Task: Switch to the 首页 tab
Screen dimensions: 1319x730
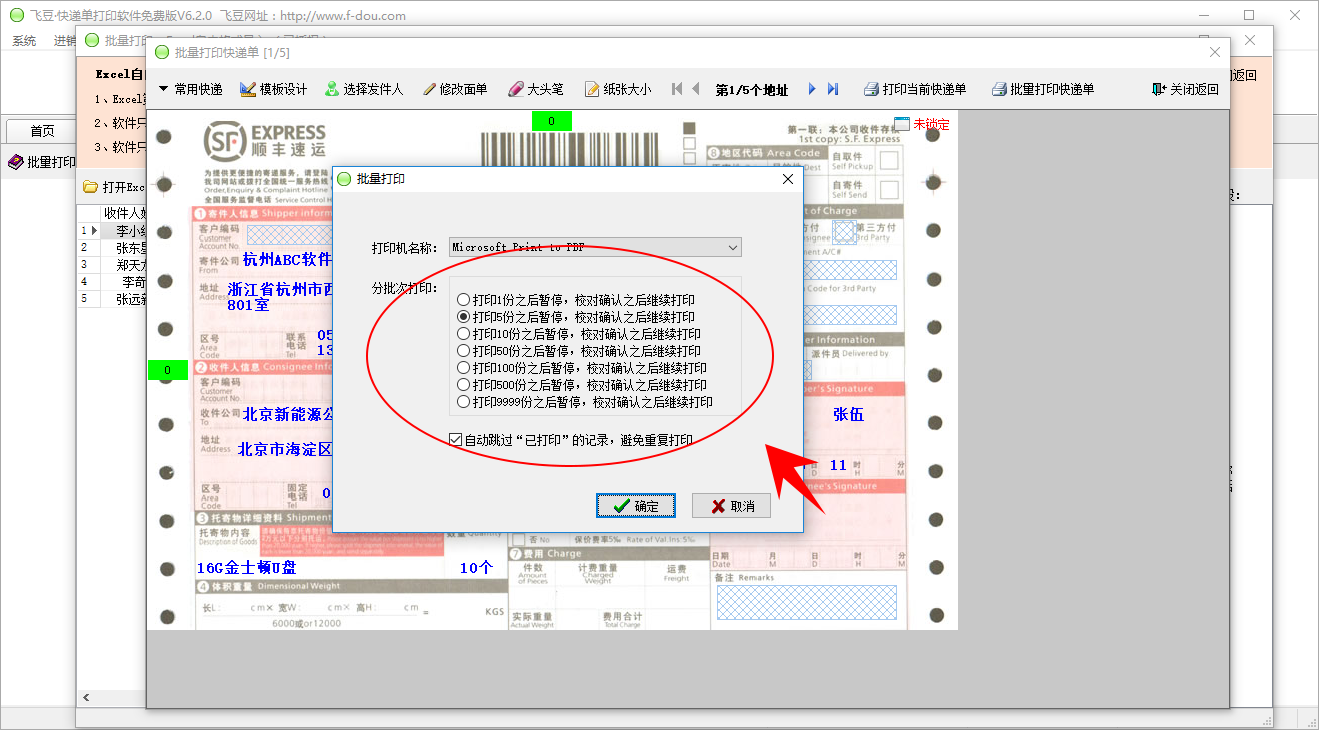Action: point(42,131)
